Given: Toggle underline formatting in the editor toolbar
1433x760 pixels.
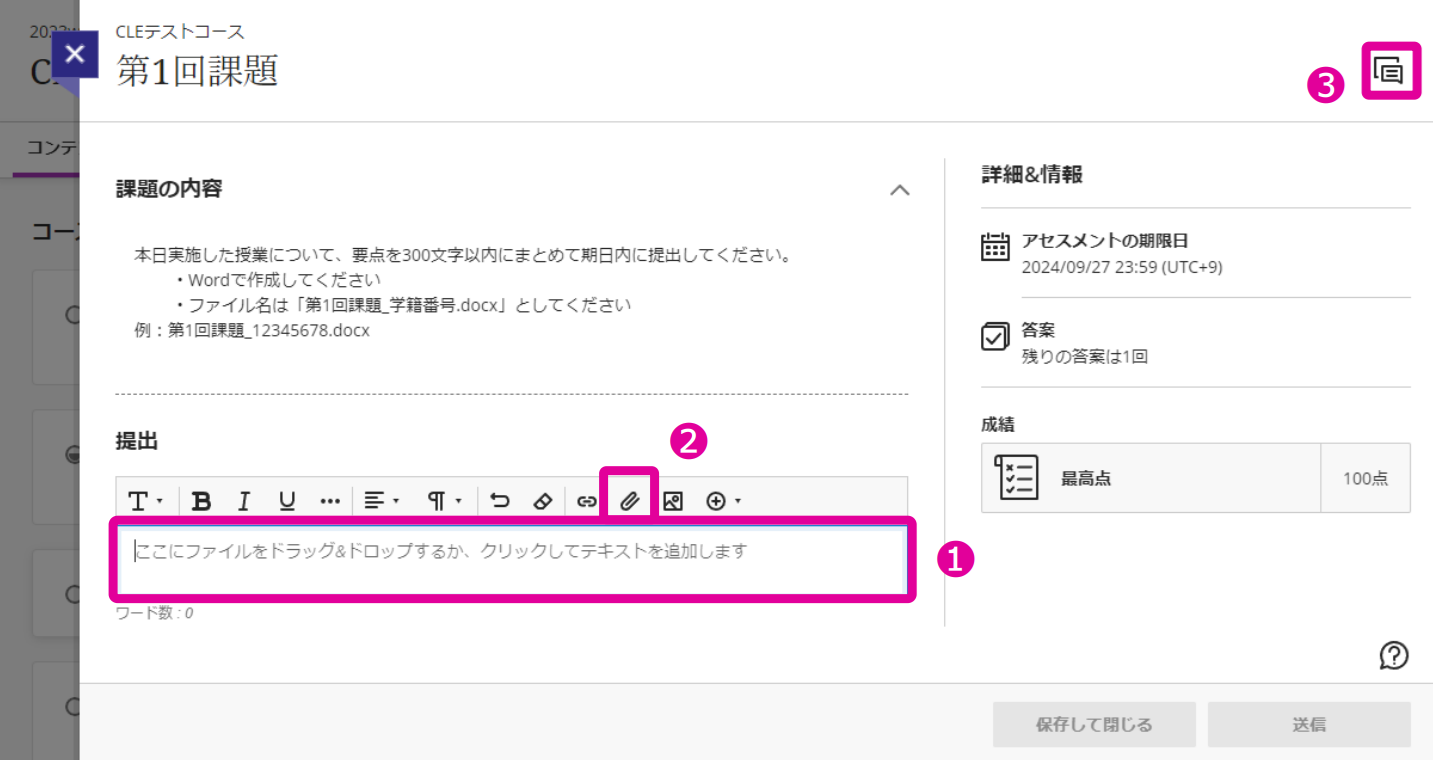Looking at the screenshot, I should 287,501.
